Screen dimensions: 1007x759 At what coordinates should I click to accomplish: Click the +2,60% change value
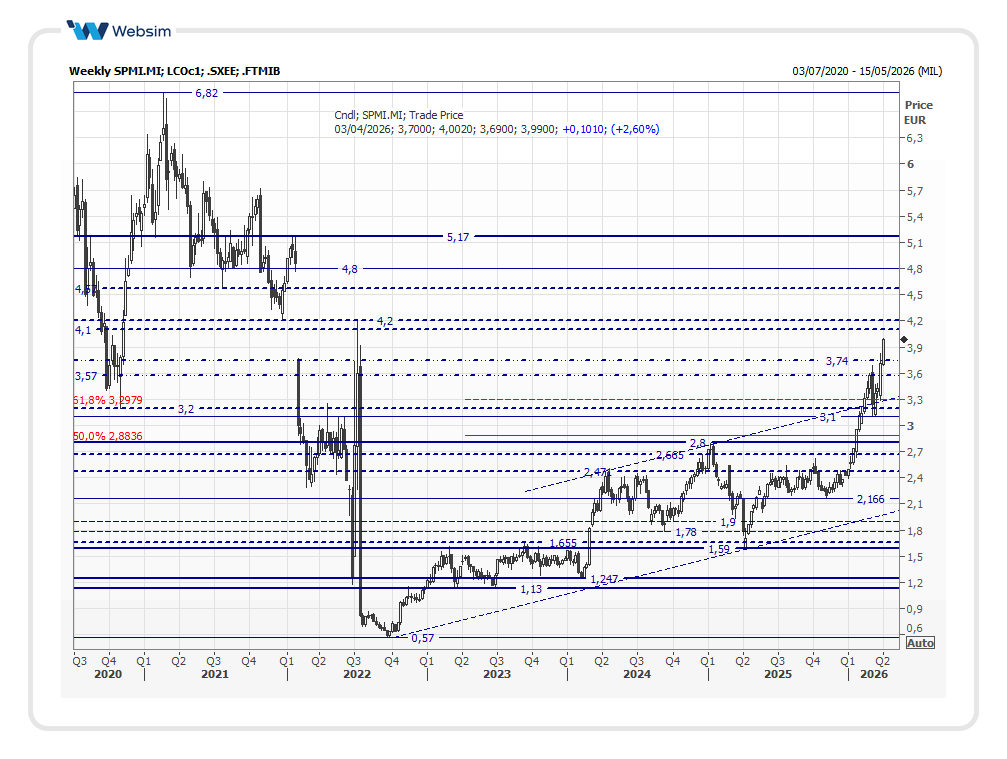636,129
